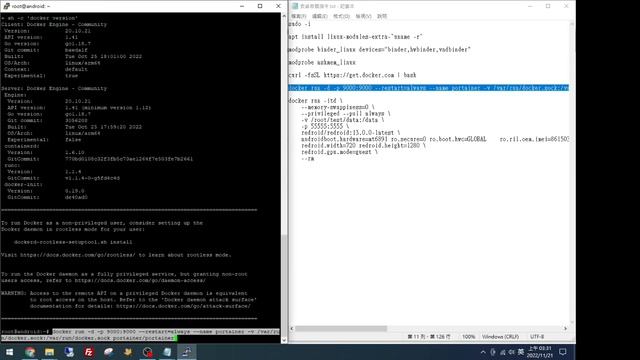Click the PuTTY title 'root@android: ~'
The image size is (640, 360).
[x=31, y=6]
